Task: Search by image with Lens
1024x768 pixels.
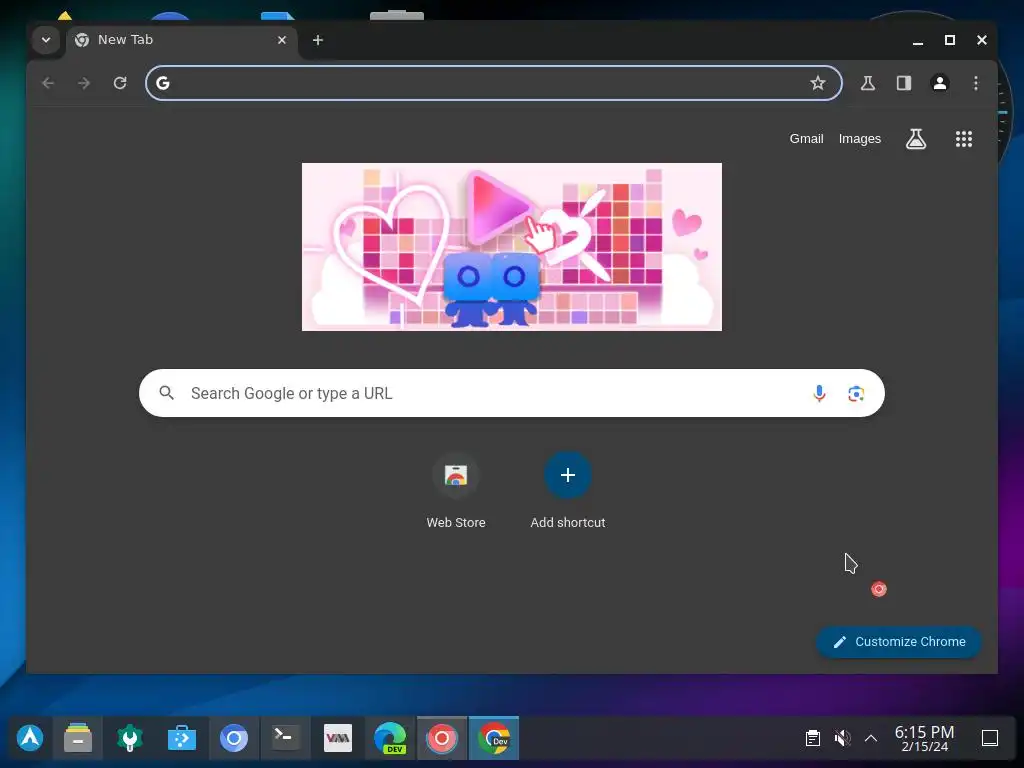Action: pos(856,393)
